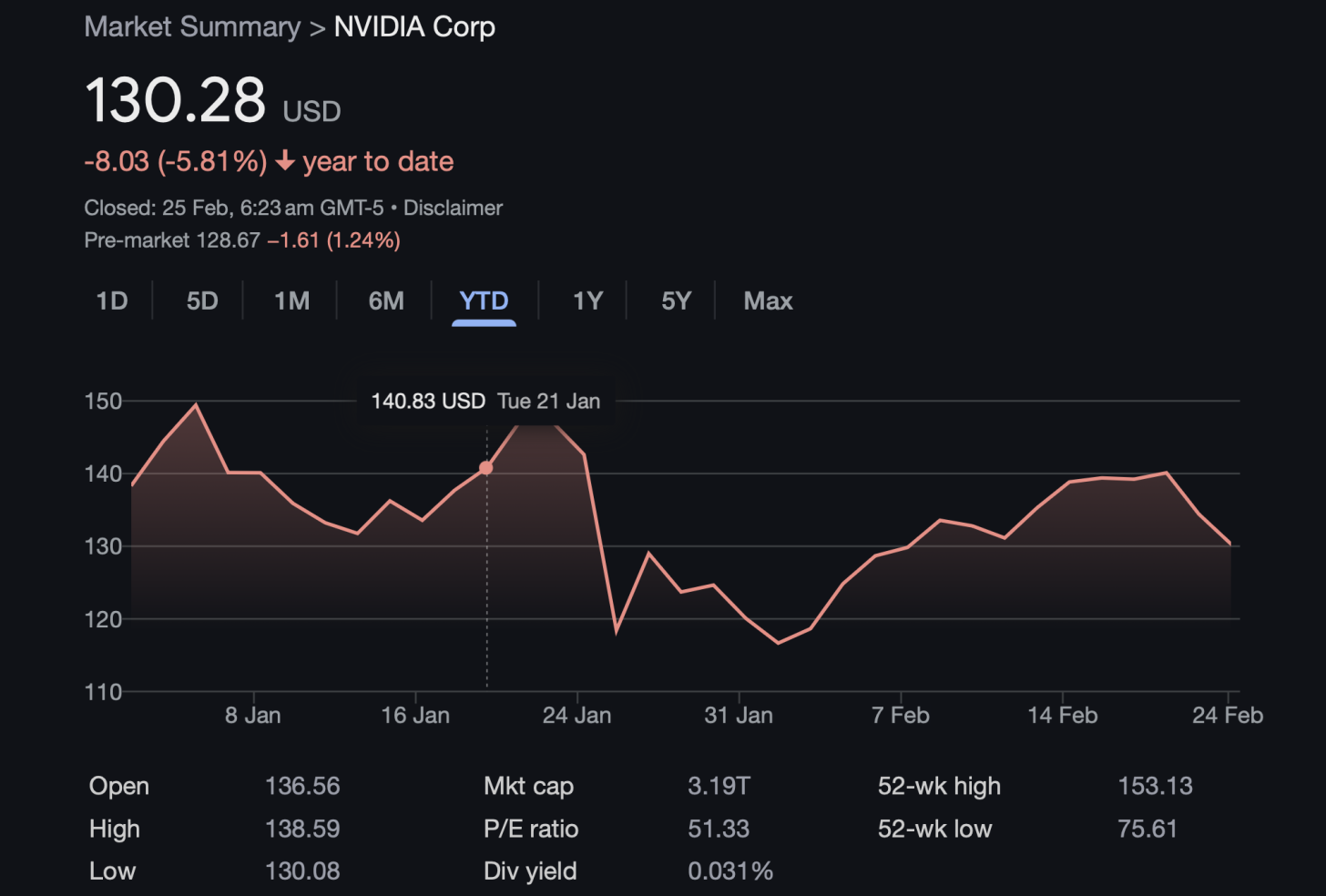The width and height of the screenshot is (1326, 896).
Task: Click the 52-wk low value 75.61
Action: tap(1147, 829)
